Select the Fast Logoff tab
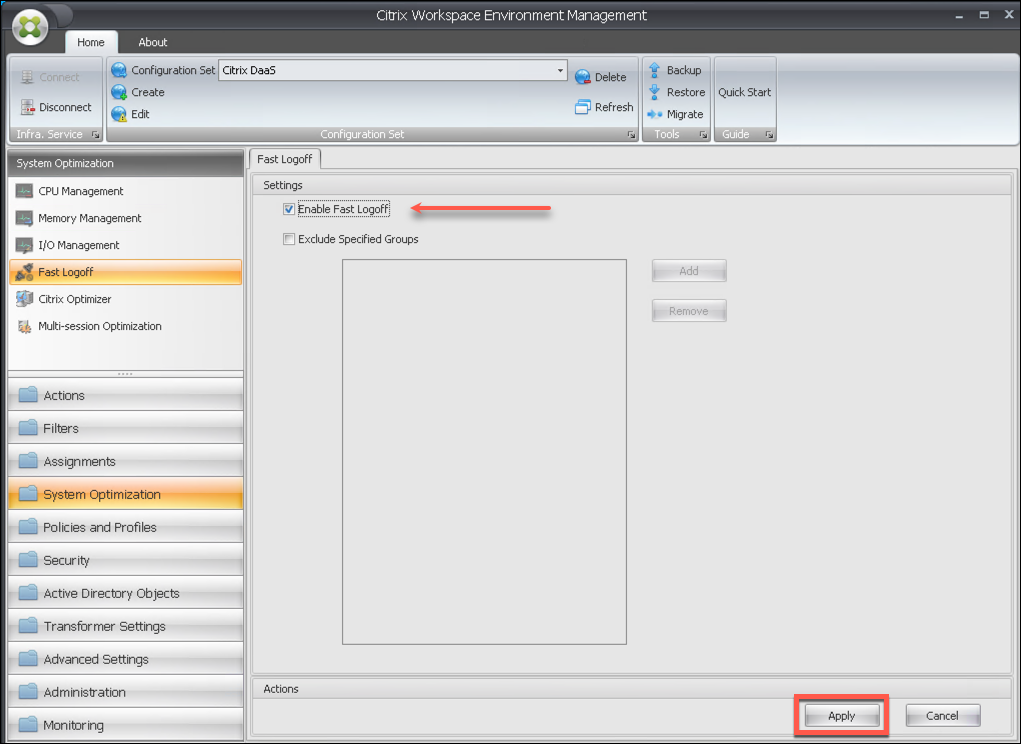This screenshot has height=744, width=1021. (284, 159)
